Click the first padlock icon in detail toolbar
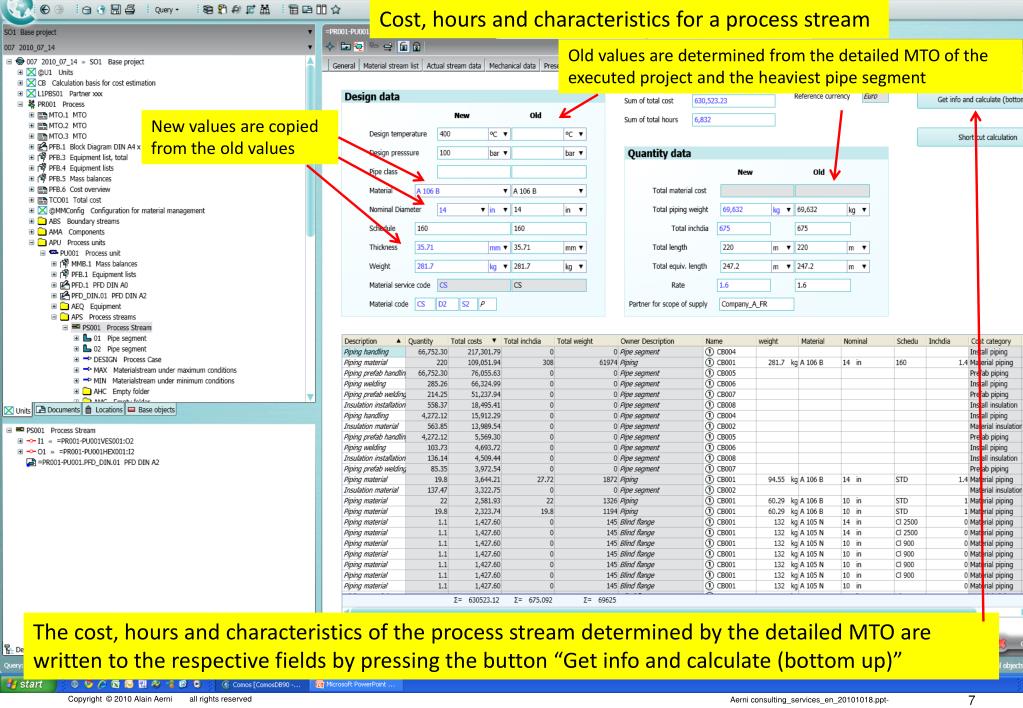 tap(403, 46)
